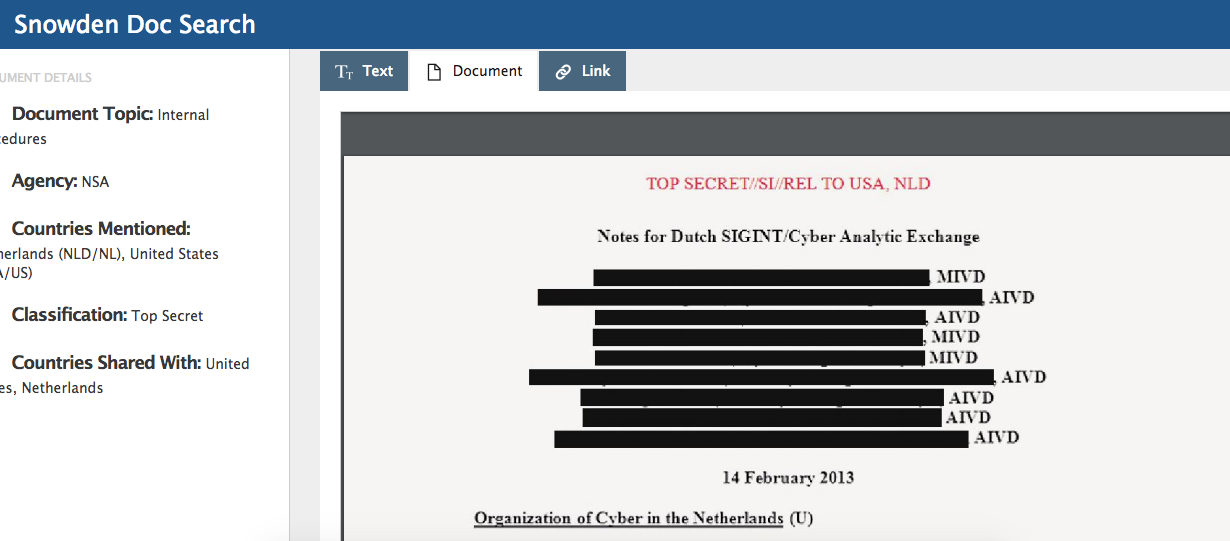Click the page icon on Document tab

pyautogui.click(x=434, y=72)
